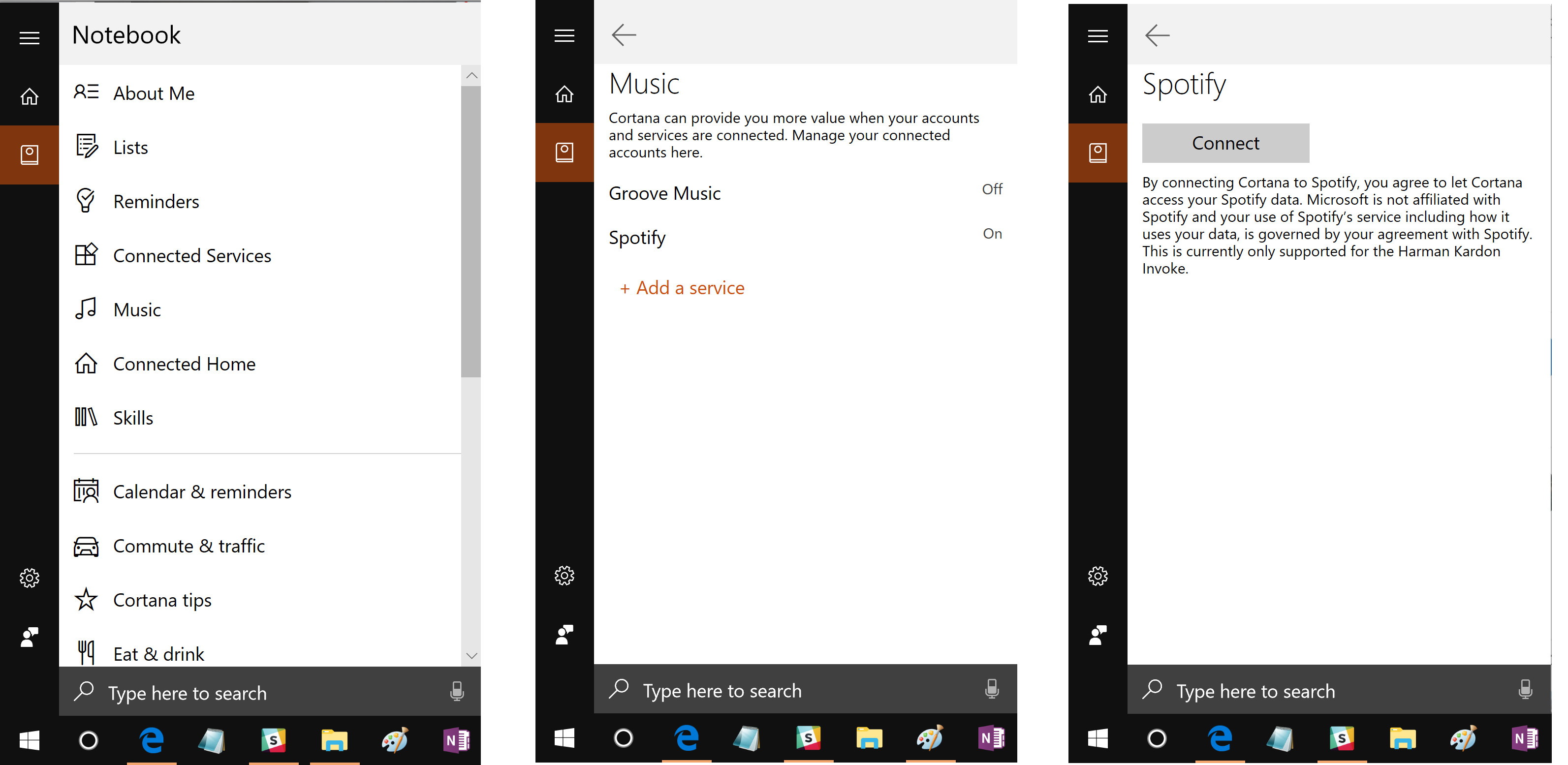Open OneNote in Music panel taskbar
Viewport: 1568px width, 765px height.
tap(991, 738)
